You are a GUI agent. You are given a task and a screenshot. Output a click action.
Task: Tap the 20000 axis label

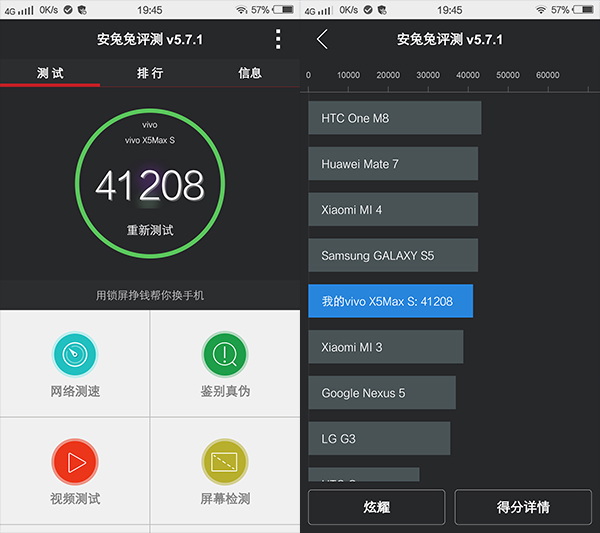coord(388,75)
